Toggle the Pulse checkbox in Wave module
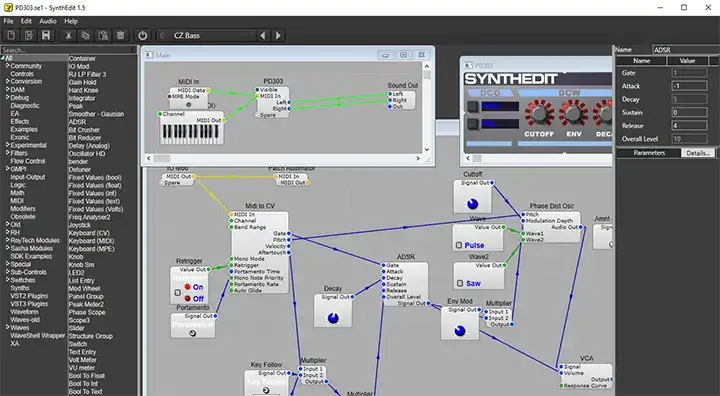 [x=459, y=245]
